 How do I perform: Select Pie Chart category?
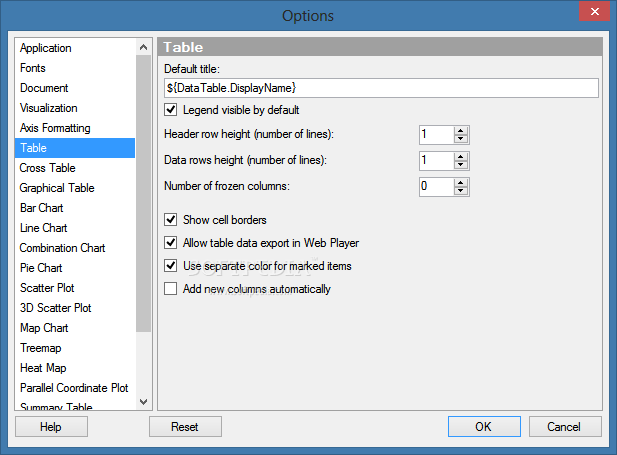coord(75,268)
